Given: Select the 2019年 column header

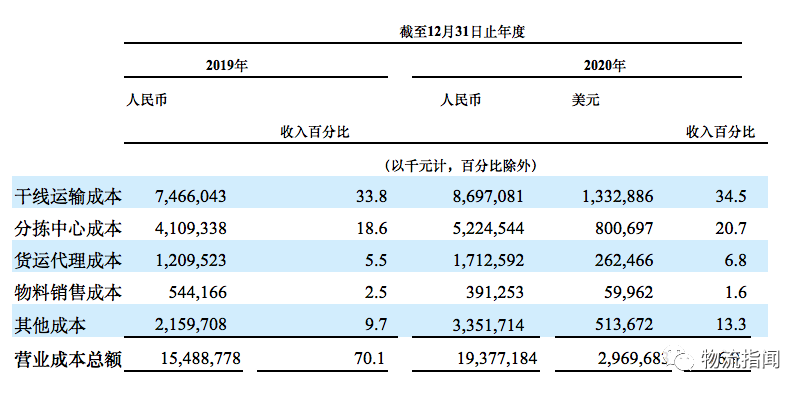Looking at the screenshot, I should tap(226, 65).
